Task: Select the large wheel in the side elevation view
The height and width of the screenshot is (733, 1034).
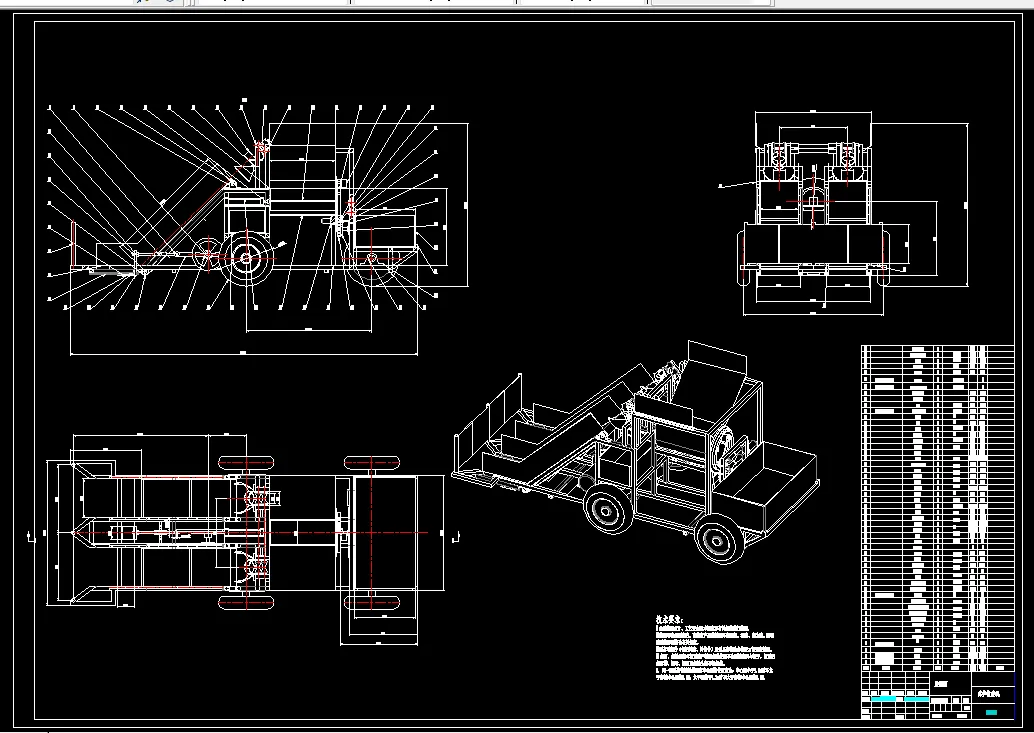Action: pyautogui.click(x=247, y=258)
